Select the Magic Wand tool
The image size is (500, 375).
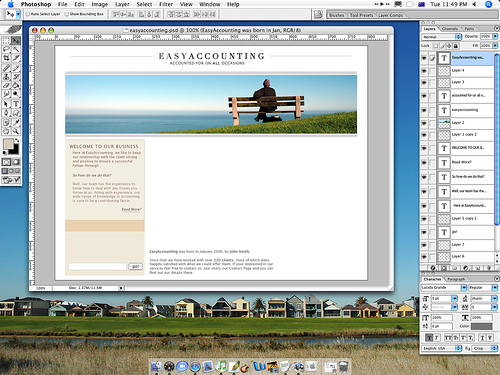point(16,49)
